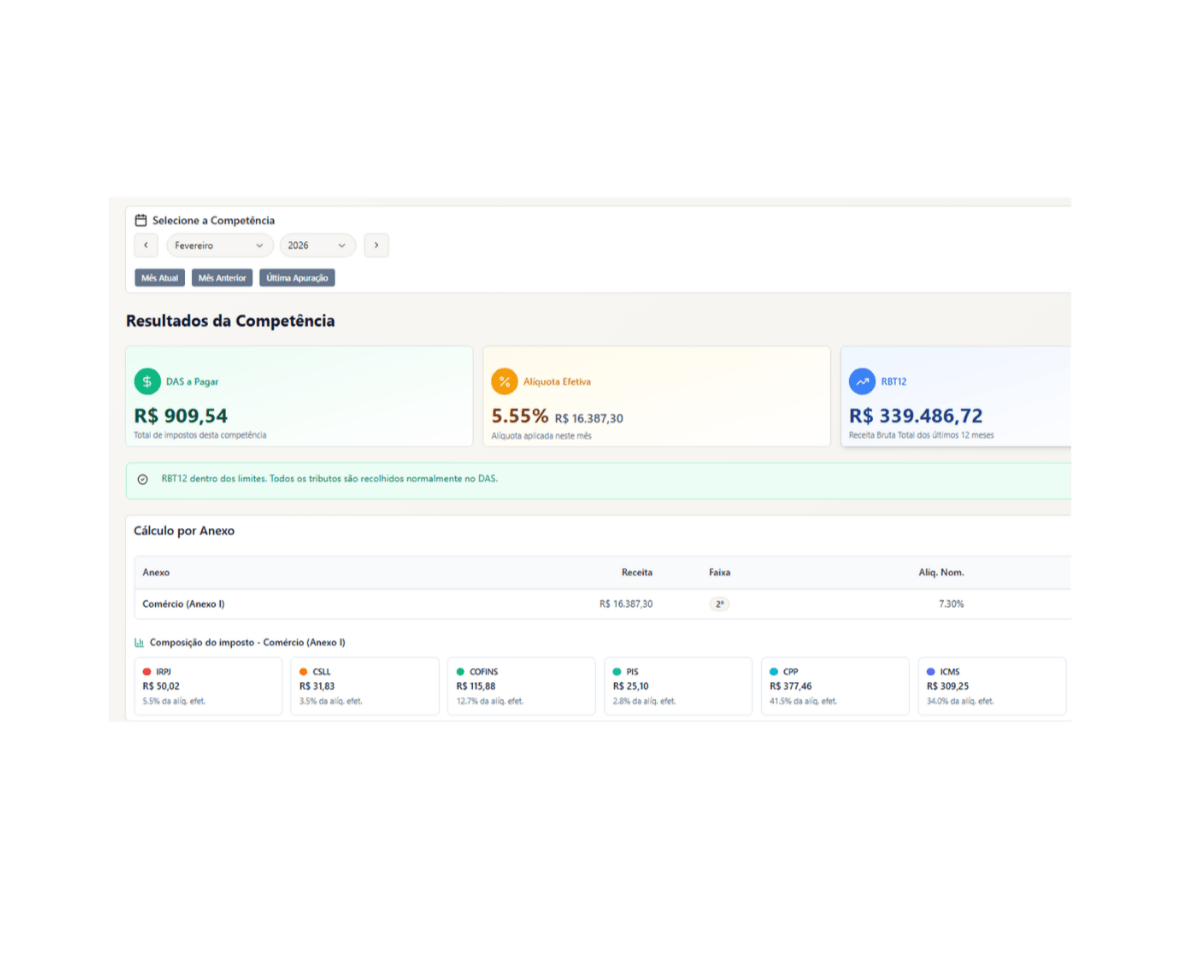The image size is (1200, 960).
Task: Select the Resultados da Competência heading
Action: (230, 321)
